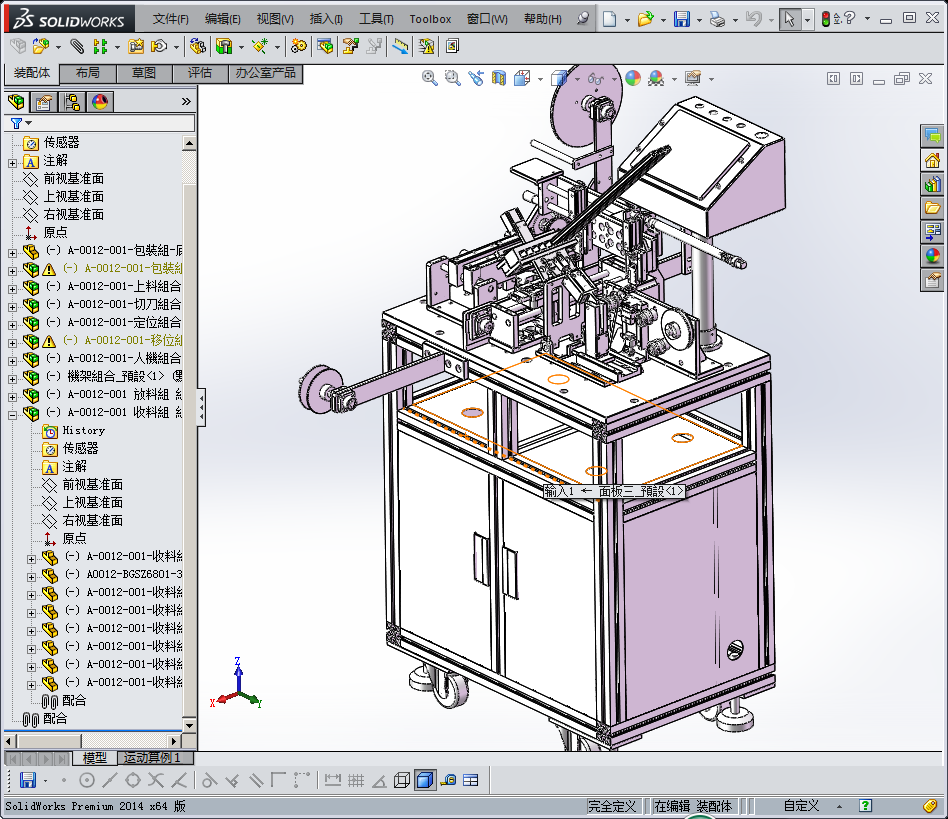Click the Save icon in the top toolbar
Image resolution: width=948 pixels, height=819 pixels.
681,19
